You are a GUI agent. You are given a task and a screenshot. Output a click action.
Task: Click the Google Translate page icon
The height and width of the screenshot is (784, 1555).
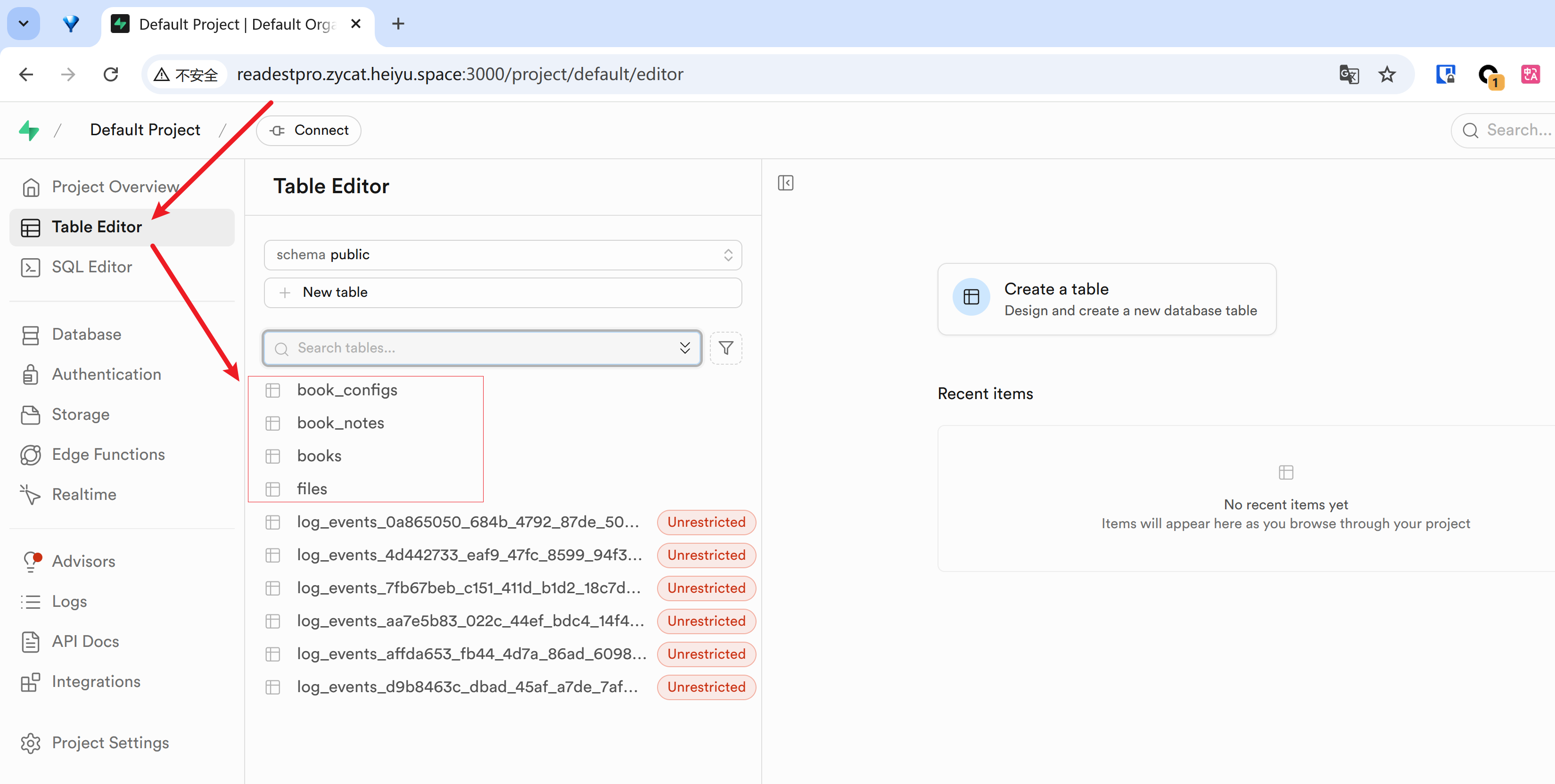pos(1349,74)
